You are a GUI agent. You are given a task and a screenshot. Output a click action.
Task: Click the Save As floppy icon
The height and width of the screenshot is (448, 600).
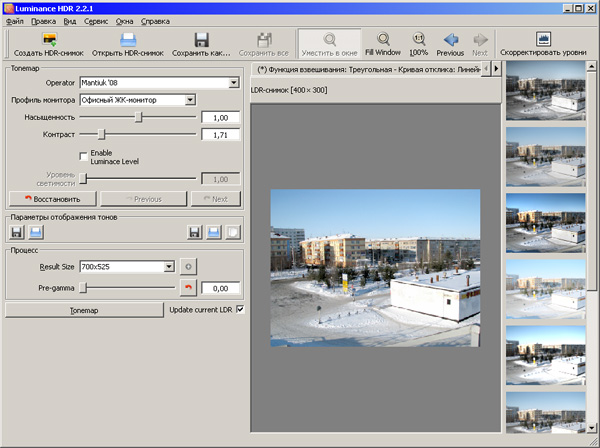coord(200,39)
